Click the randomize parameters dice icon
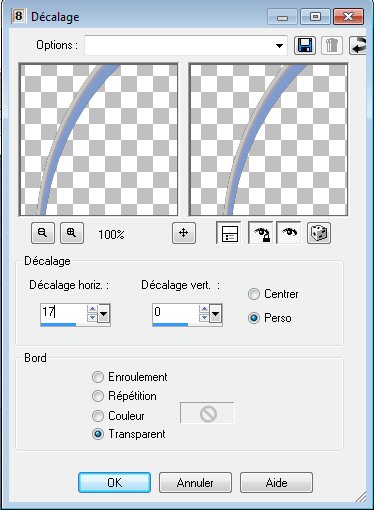The height and width of the screenshot is (510, 374). click(319, 233)
